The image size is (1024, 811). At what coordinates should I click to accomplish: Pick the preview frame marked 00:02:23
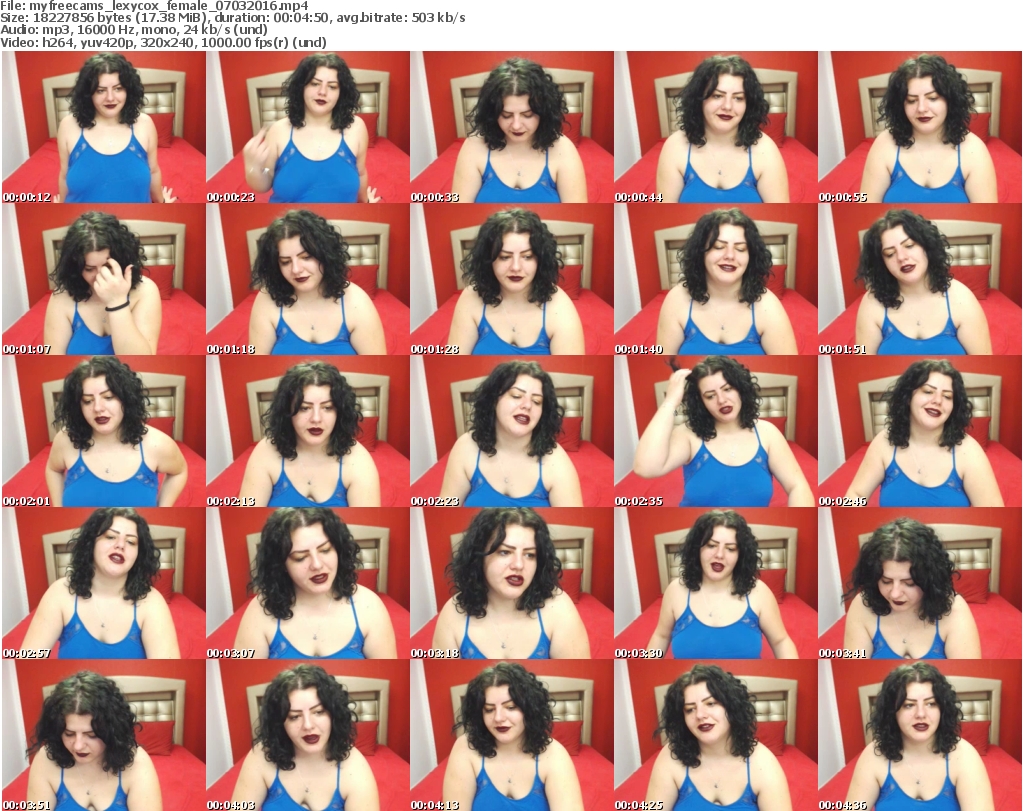click(x=512, y=432)
